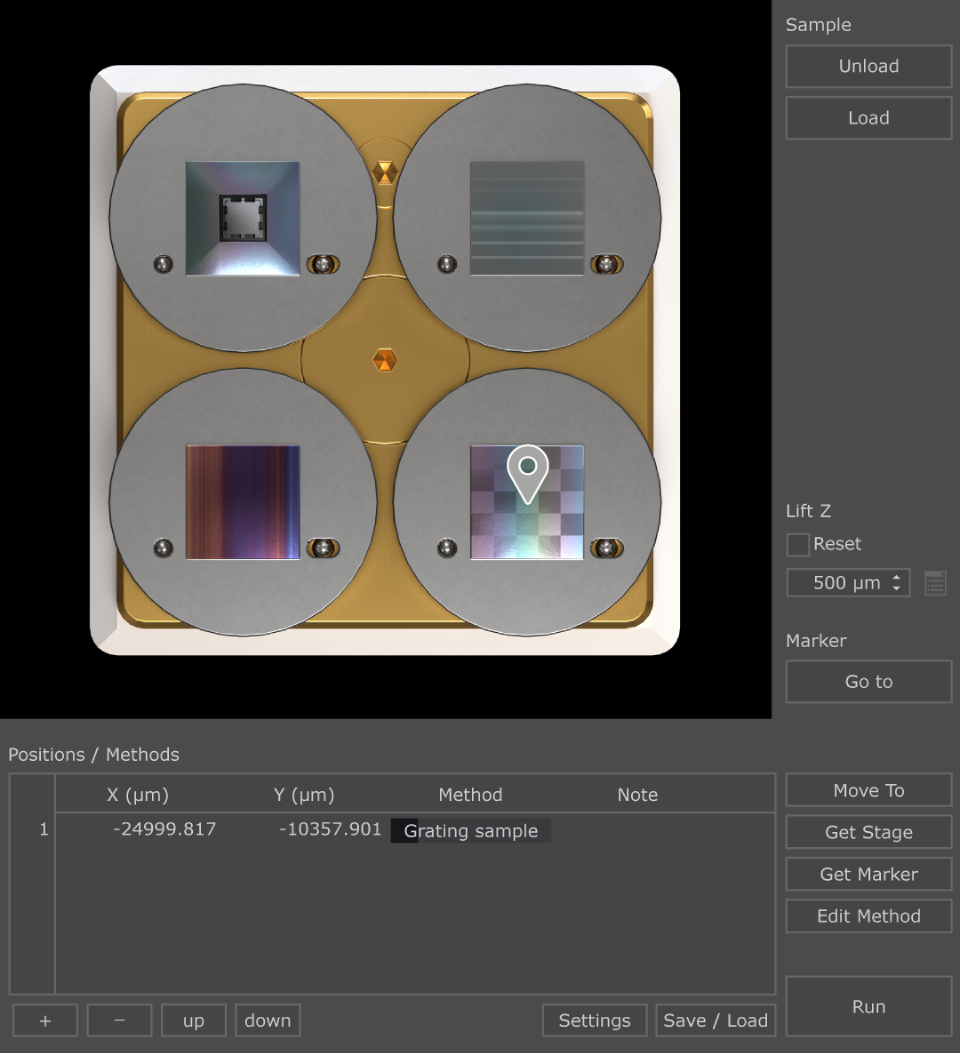
Task: Select the bottom-left purple striped sample
Action: pos(242,502)
